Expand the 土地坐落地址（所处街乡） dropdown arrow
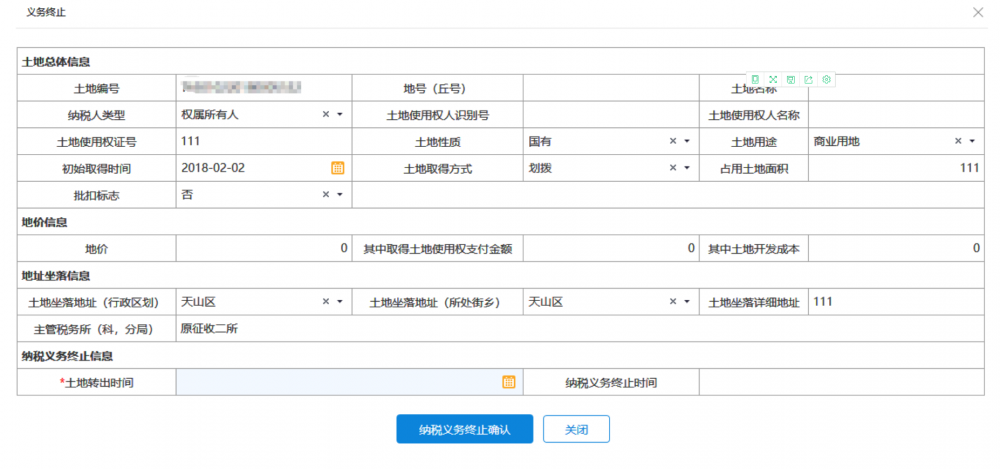Image resolution: width=1000 pixels, height=469 pixels. [687, 302]
